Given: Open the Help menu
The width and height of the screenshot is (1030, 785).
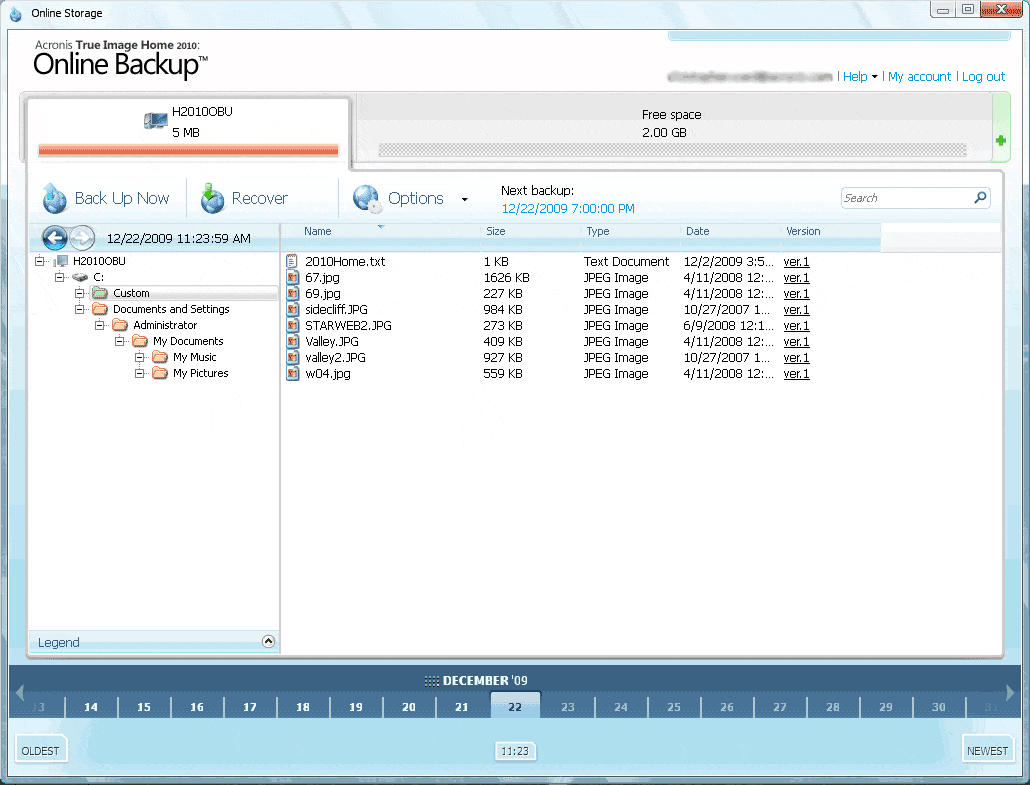Looking at the screenshot, I should tap(859, 77).
